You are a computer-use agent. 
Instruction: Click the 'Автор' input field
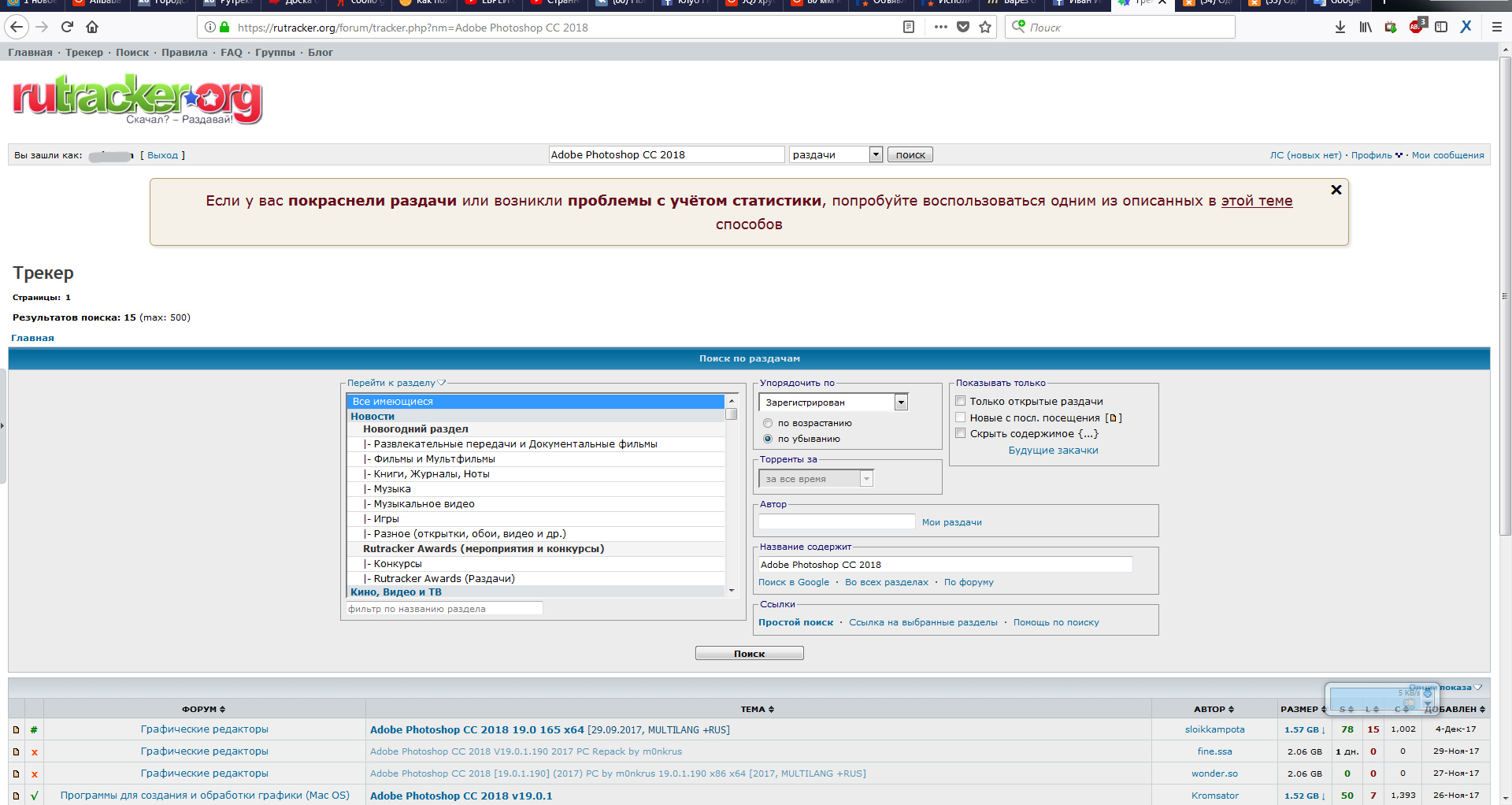[836, 521]
